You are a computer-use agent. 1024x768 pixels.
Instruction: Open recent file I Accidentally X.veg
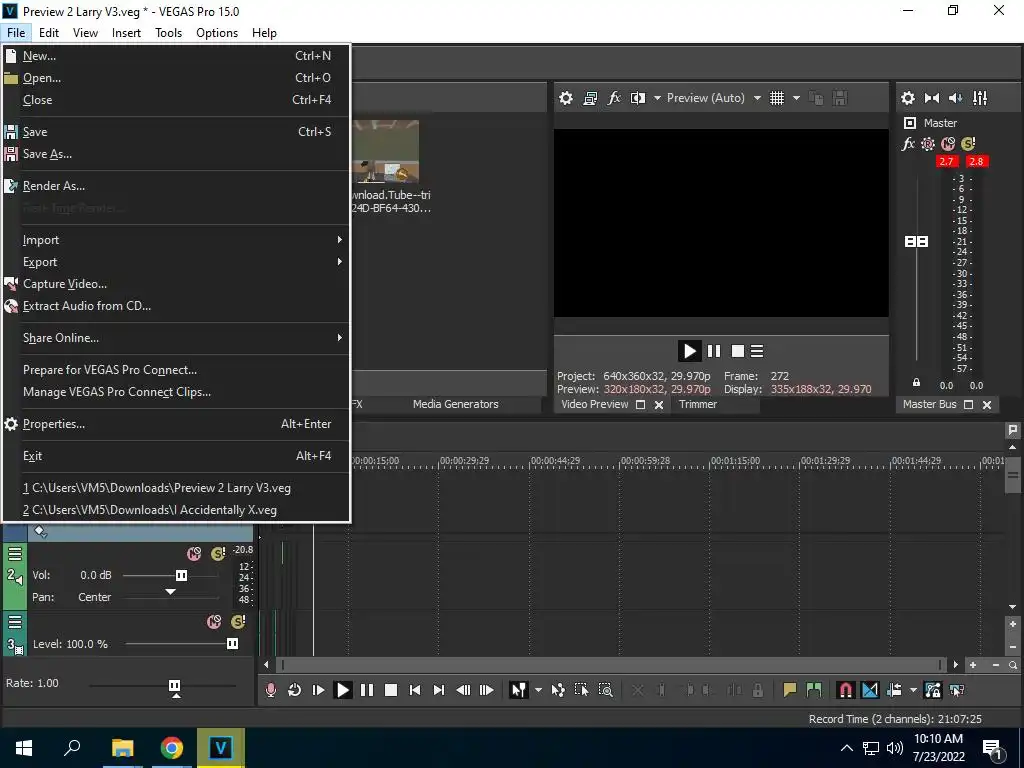click(x=176, y=510)
